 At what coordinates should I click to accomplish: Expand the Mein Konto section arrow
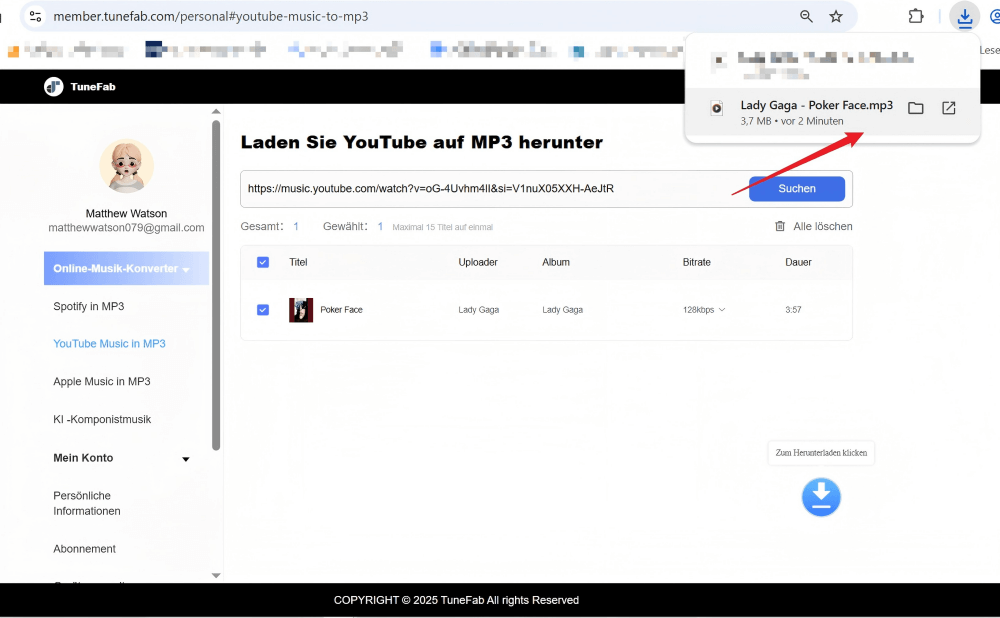coord(186,459)
